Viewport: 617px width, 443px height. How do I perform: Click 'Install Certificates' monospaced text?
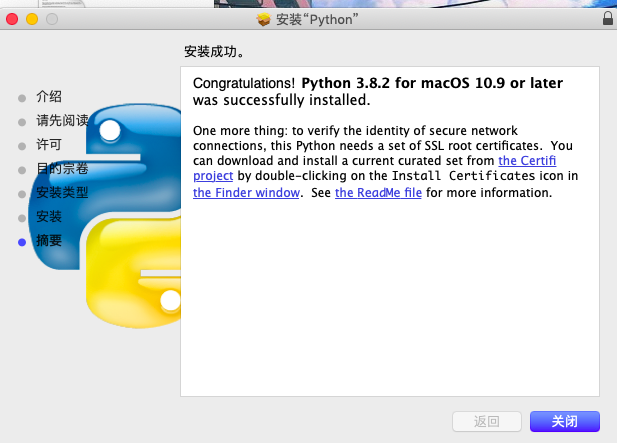(x=464, y=175)
